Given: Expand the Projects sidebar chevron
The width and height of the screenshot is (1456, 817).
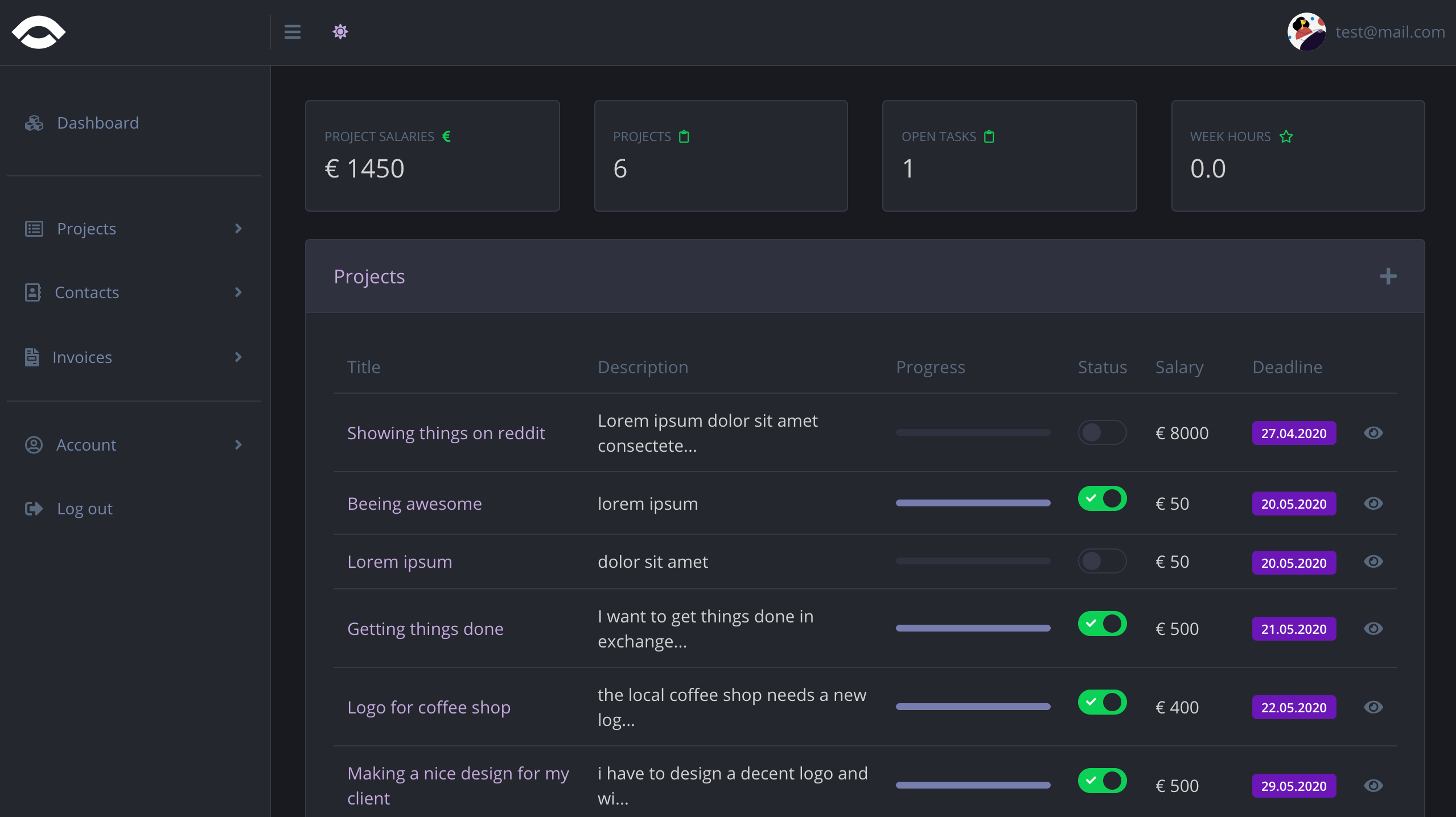Looking at the screenshot, I should click(x=238, y=229).
